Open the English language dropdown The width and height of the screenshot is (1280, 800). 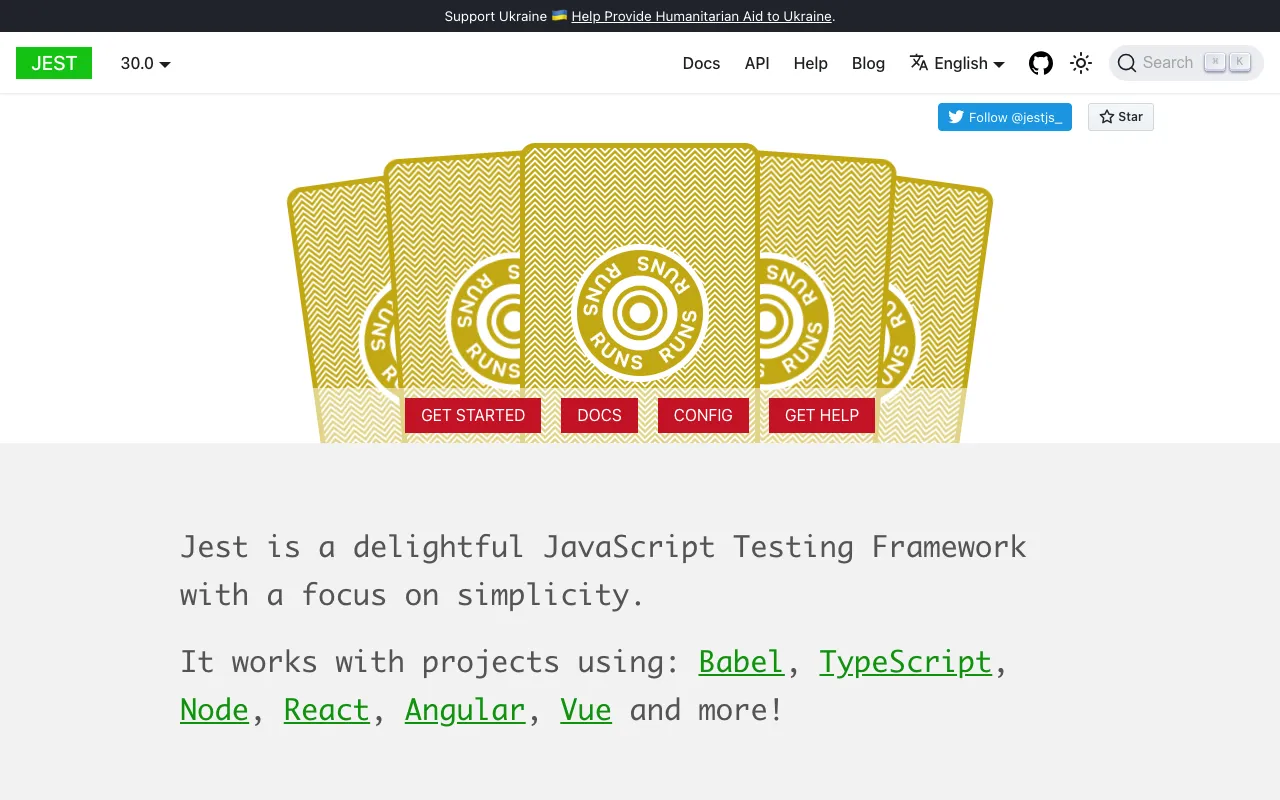tap(963, 63)
